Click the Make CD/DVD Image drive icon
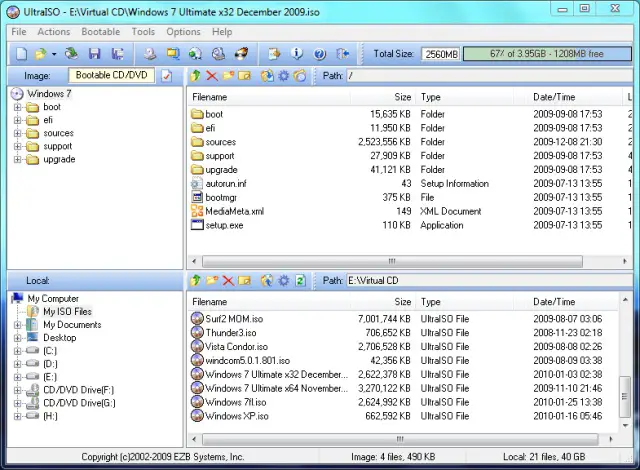This screenshot has width=640, height=470. point(150,53)
